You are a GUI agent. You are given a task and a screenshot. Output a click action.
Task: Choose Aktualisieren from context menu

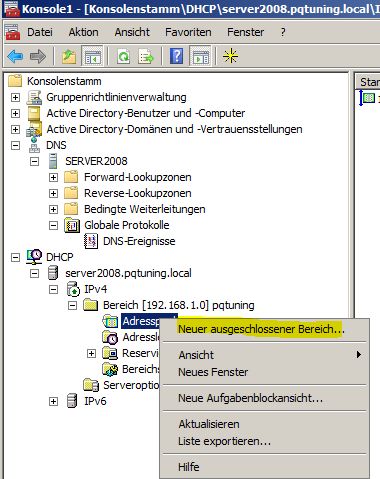pyautogui.click(x=264, y=424)
